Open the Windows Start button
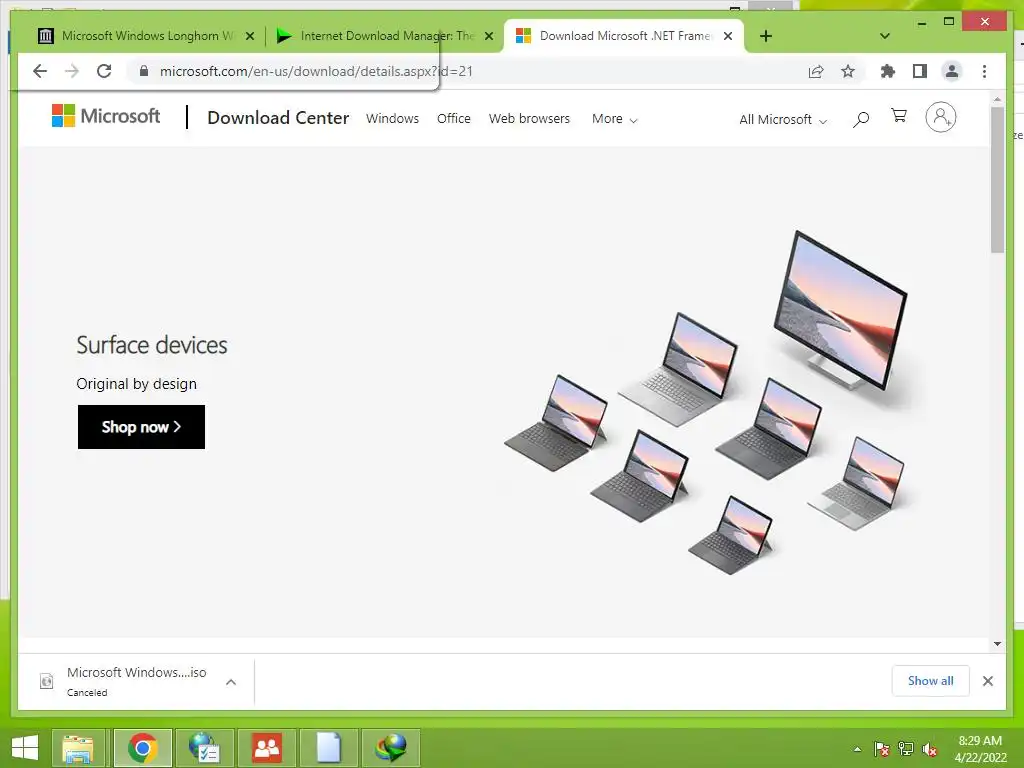Viewport: 1024px width, 768px height. coord(24,748)
